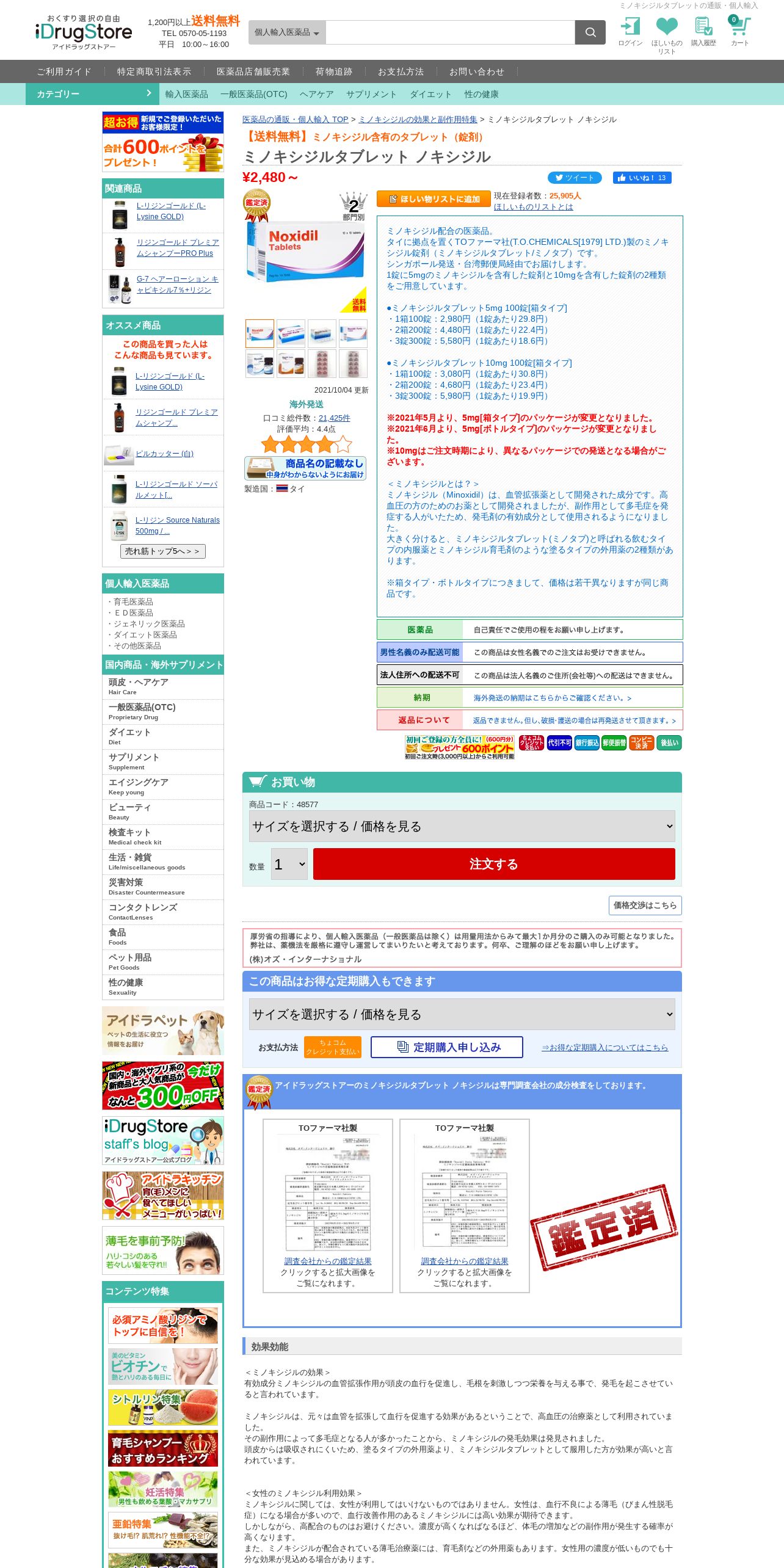Click the Twitter tweet button
Image resolution: width=784 pixels, height=1568 pixels.
point(575,178)
